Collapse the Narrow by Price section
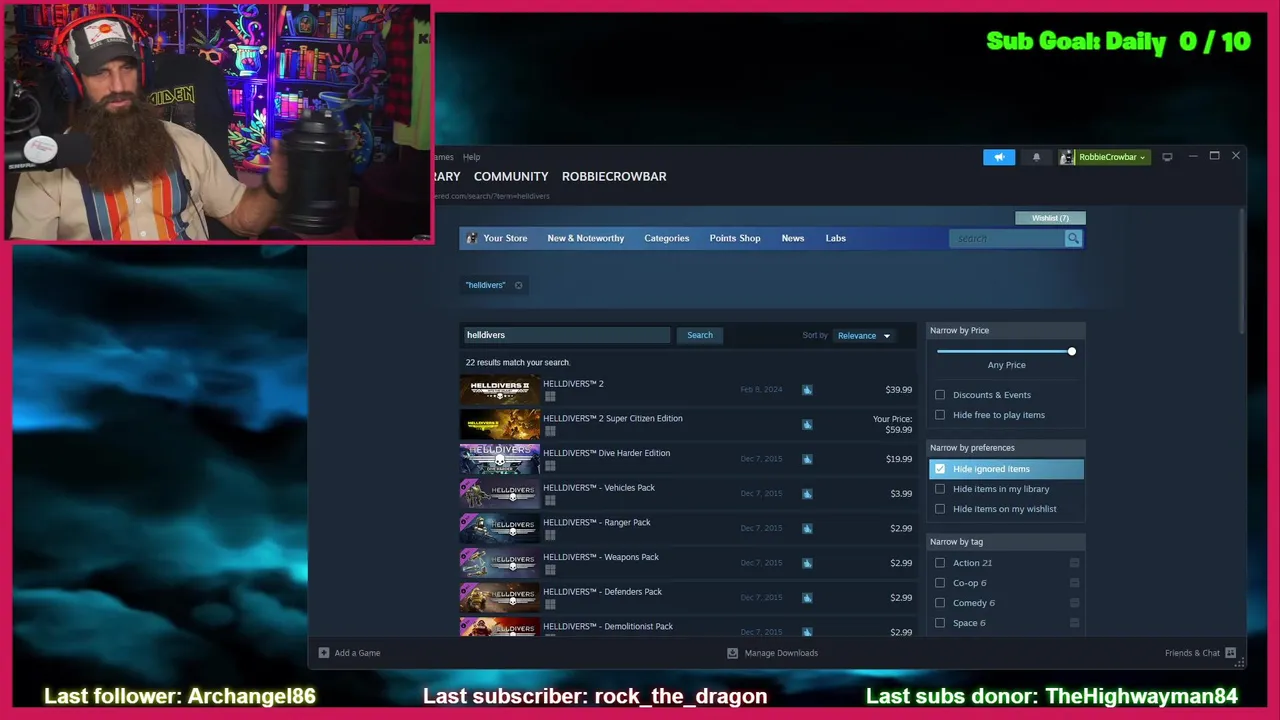Image resolution: width=1280 pixels, height=720 pixels. click(1006, 330)
